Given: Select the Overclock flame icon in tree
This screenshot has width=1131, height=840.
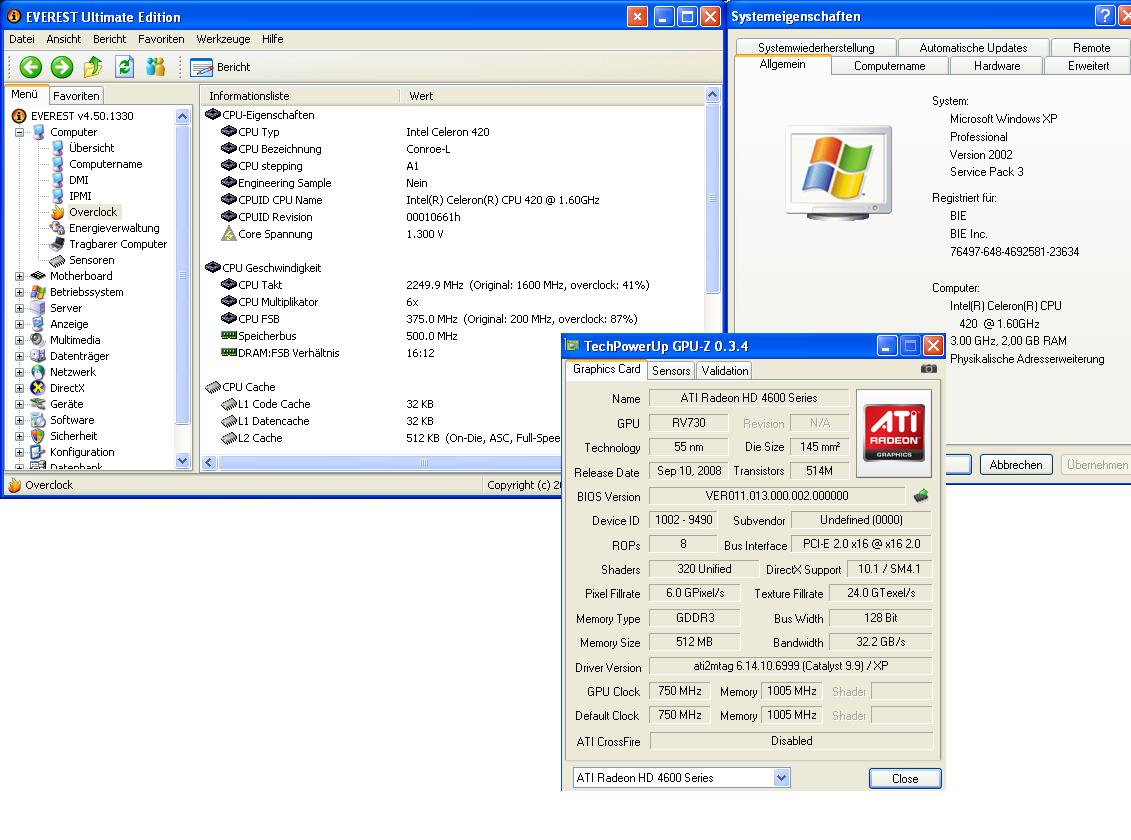Looking at the screenshot, I should click(x=58, y=212).
